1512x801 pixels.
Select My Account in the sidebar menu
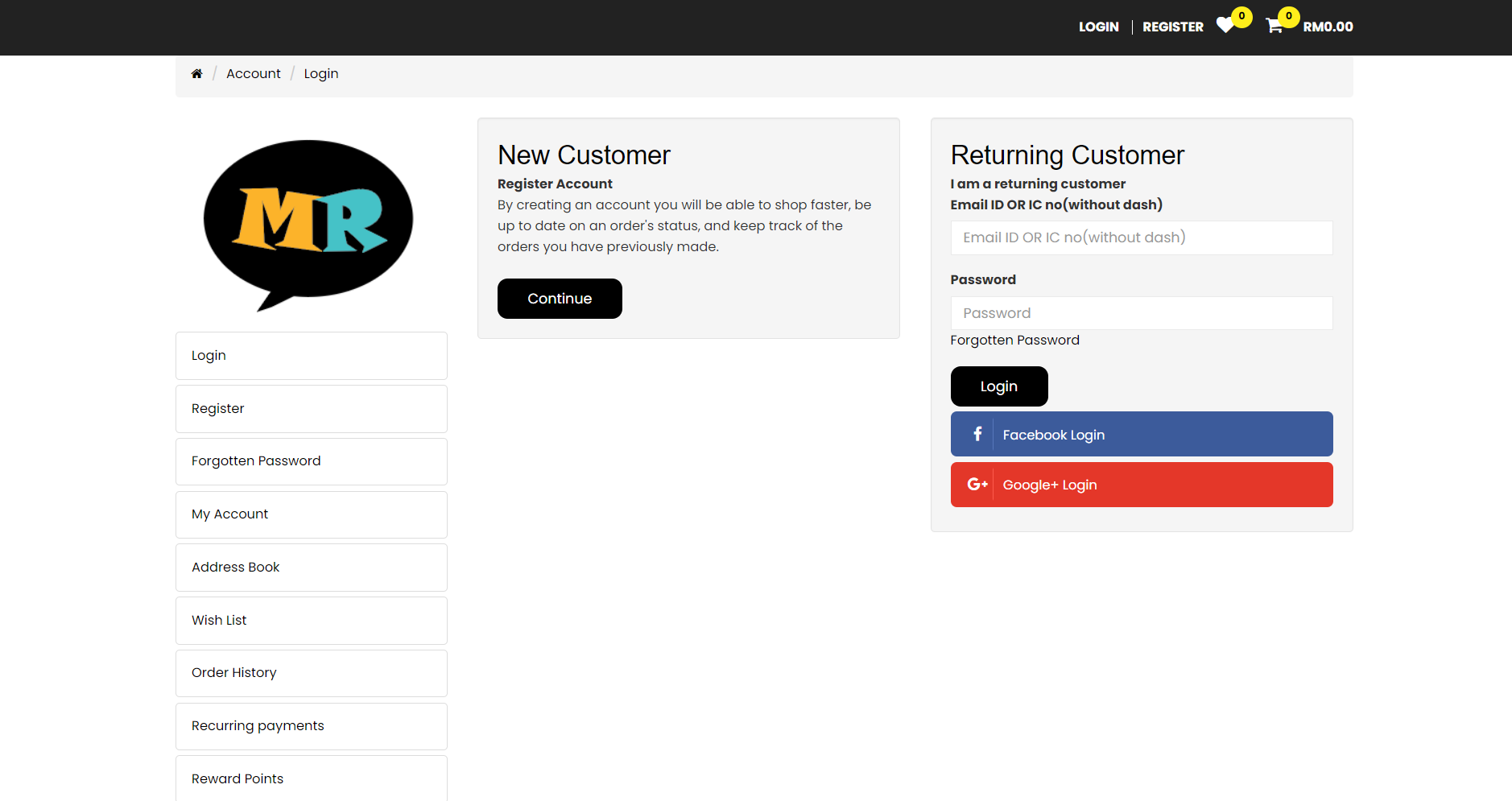click(x=311, y=514)
